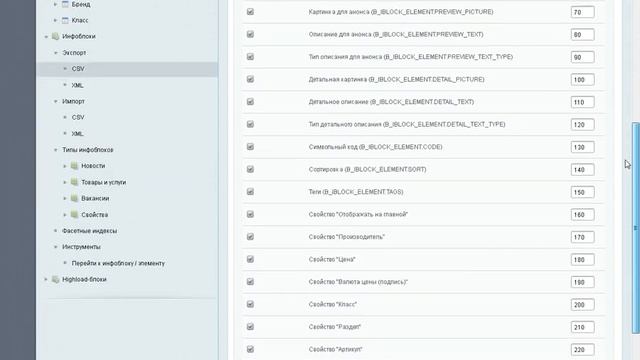Image resolution: width=640 pixels, height=360 pixels.
Task: Expand the Товары и услуги node arrow
Action: tap(65, 182)
